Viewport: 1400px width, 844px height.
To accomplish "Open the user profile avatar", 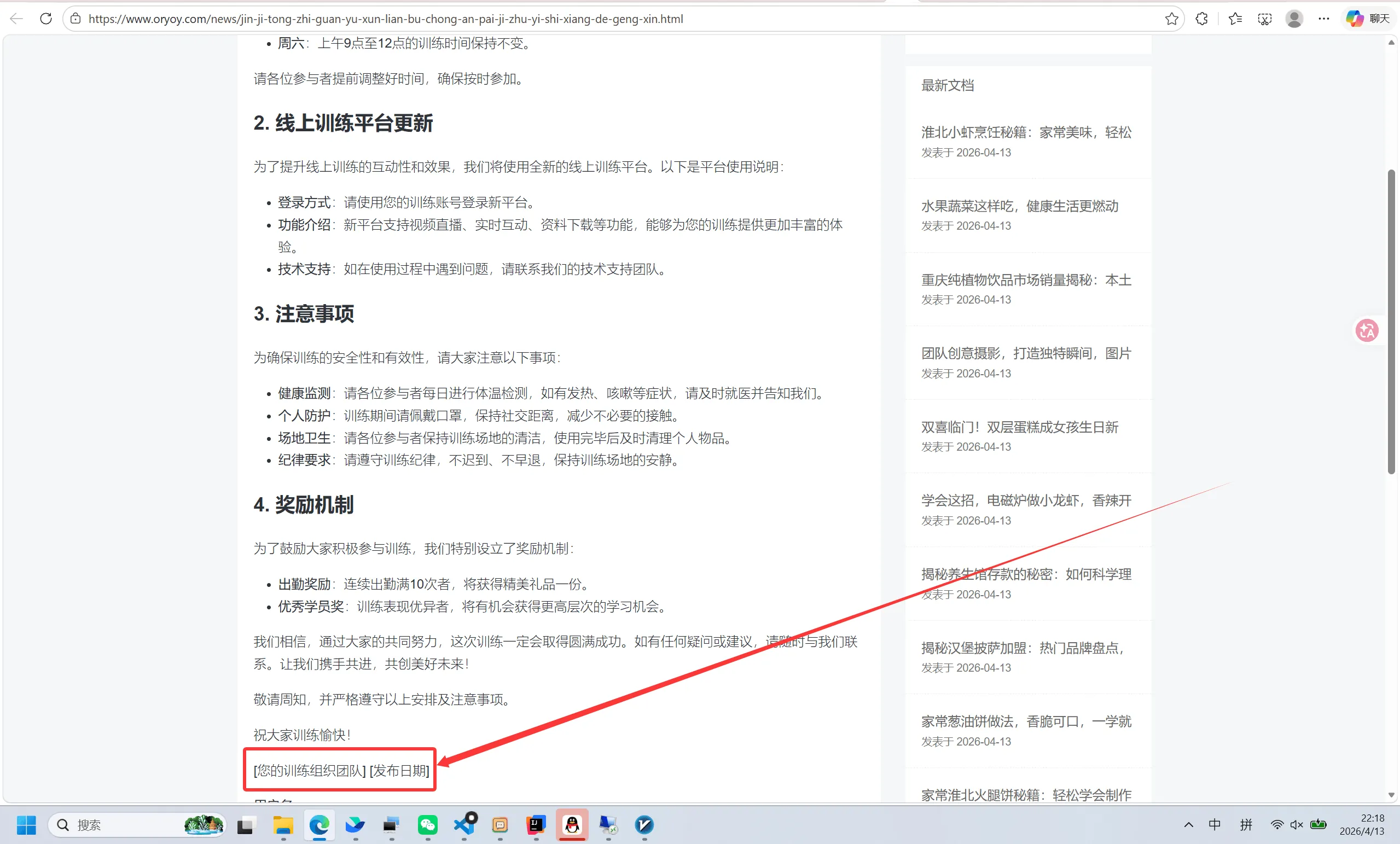I will pos(1294,19).
